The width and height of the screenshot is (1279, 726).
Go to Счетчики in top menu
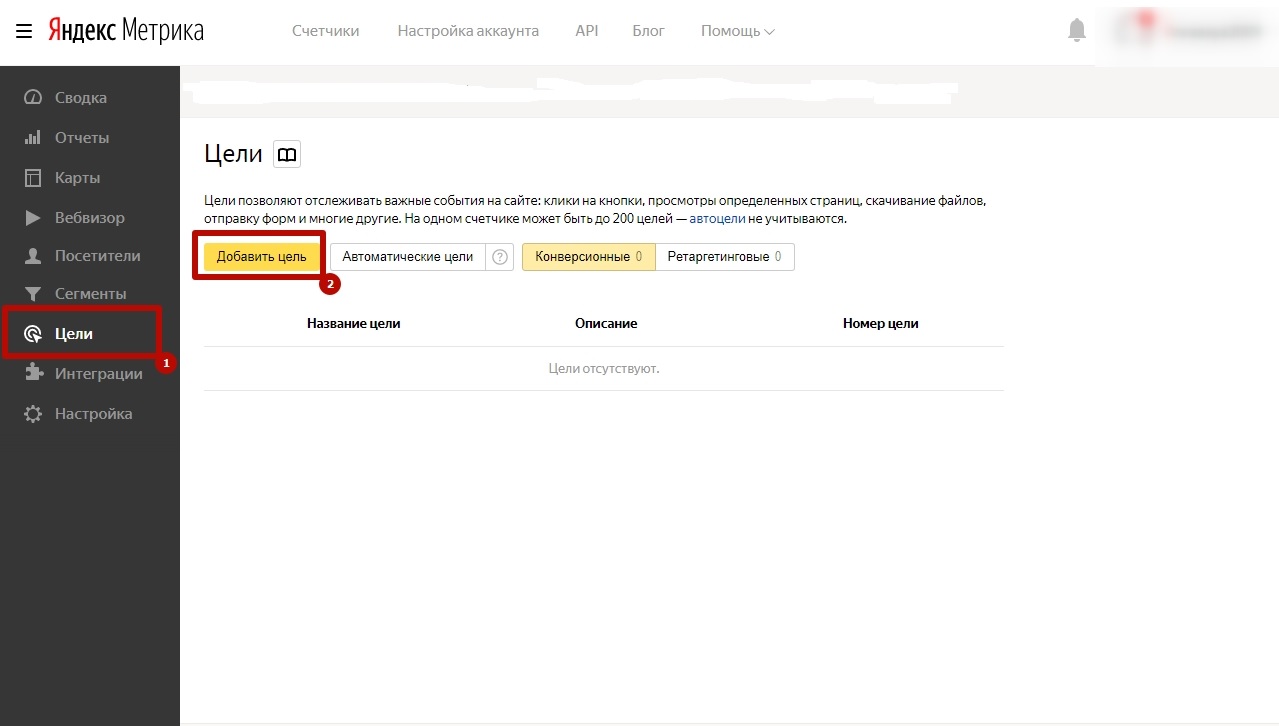(x=325, y=31)
